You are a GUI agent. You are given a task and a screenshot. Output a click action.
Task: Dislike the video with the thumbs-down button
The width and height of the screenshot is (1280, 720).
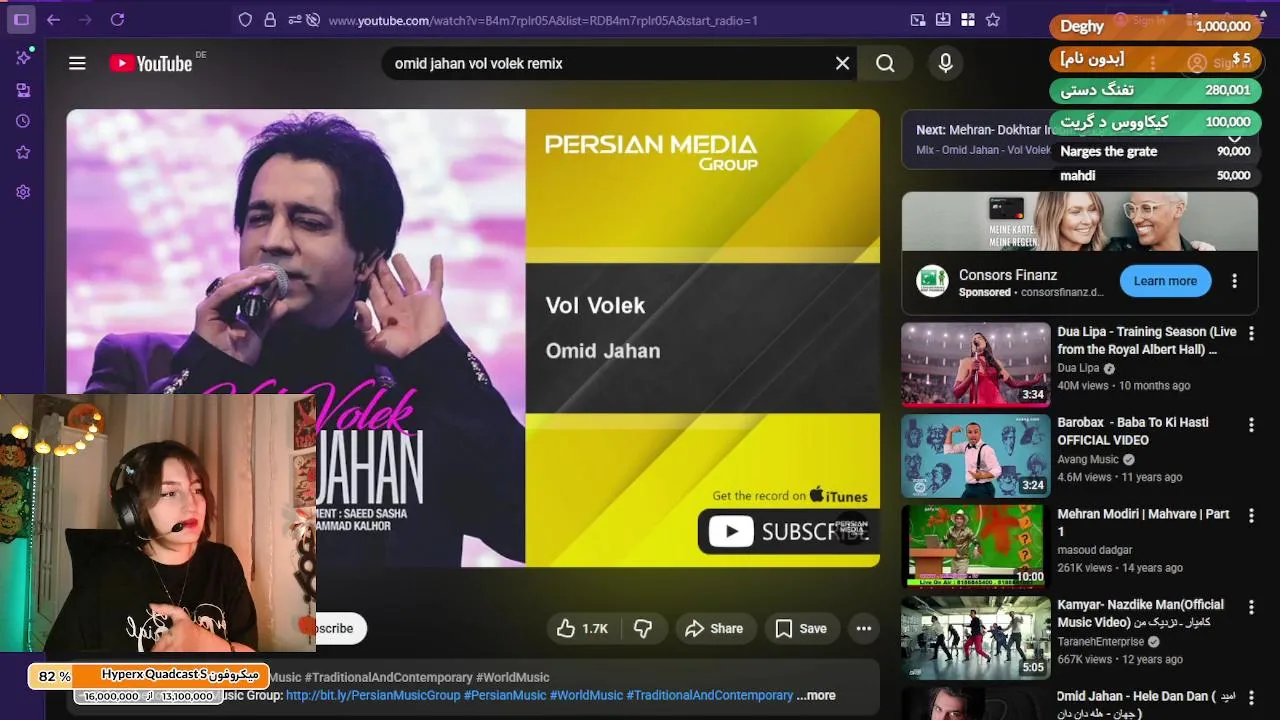coord(643,628)
